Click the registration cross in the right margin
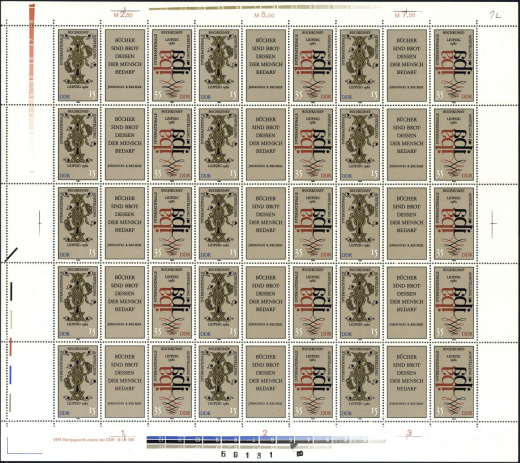The width and height of the screenshot is (520, 463). coord(493,223)
